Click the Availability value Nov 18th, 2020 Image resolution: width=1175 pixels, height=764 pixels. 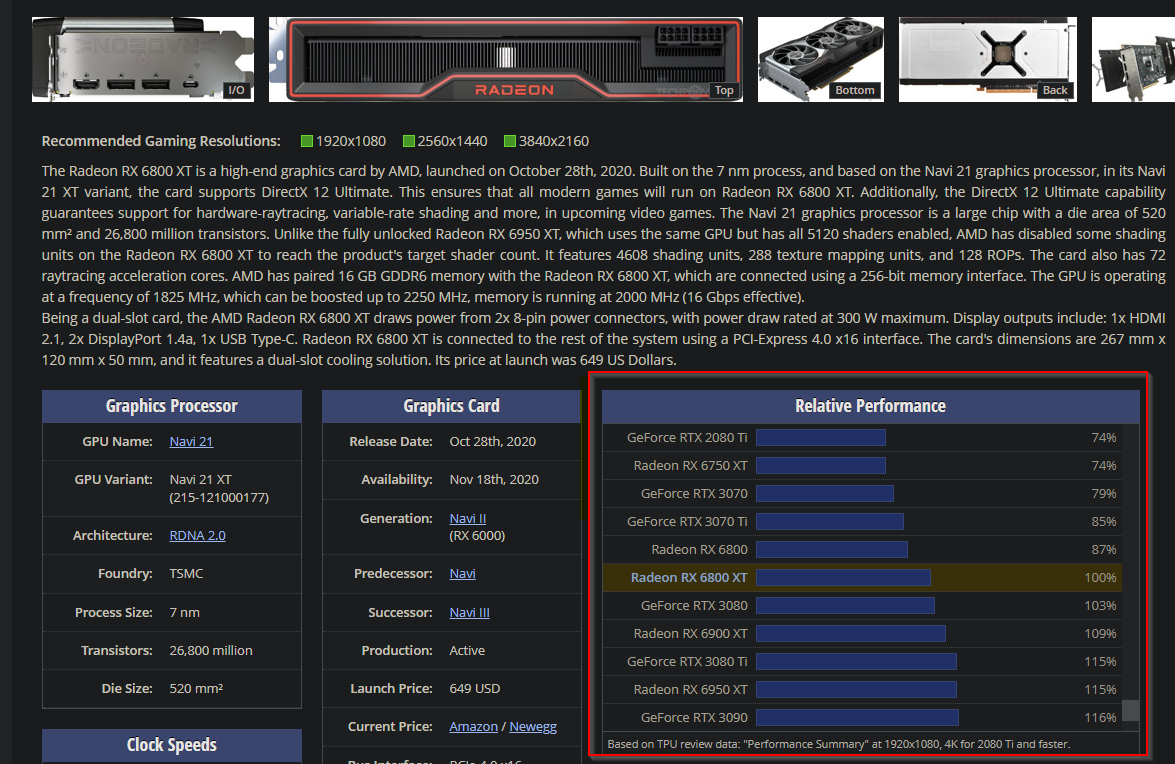pyautogui.click(x=494, y=479)
